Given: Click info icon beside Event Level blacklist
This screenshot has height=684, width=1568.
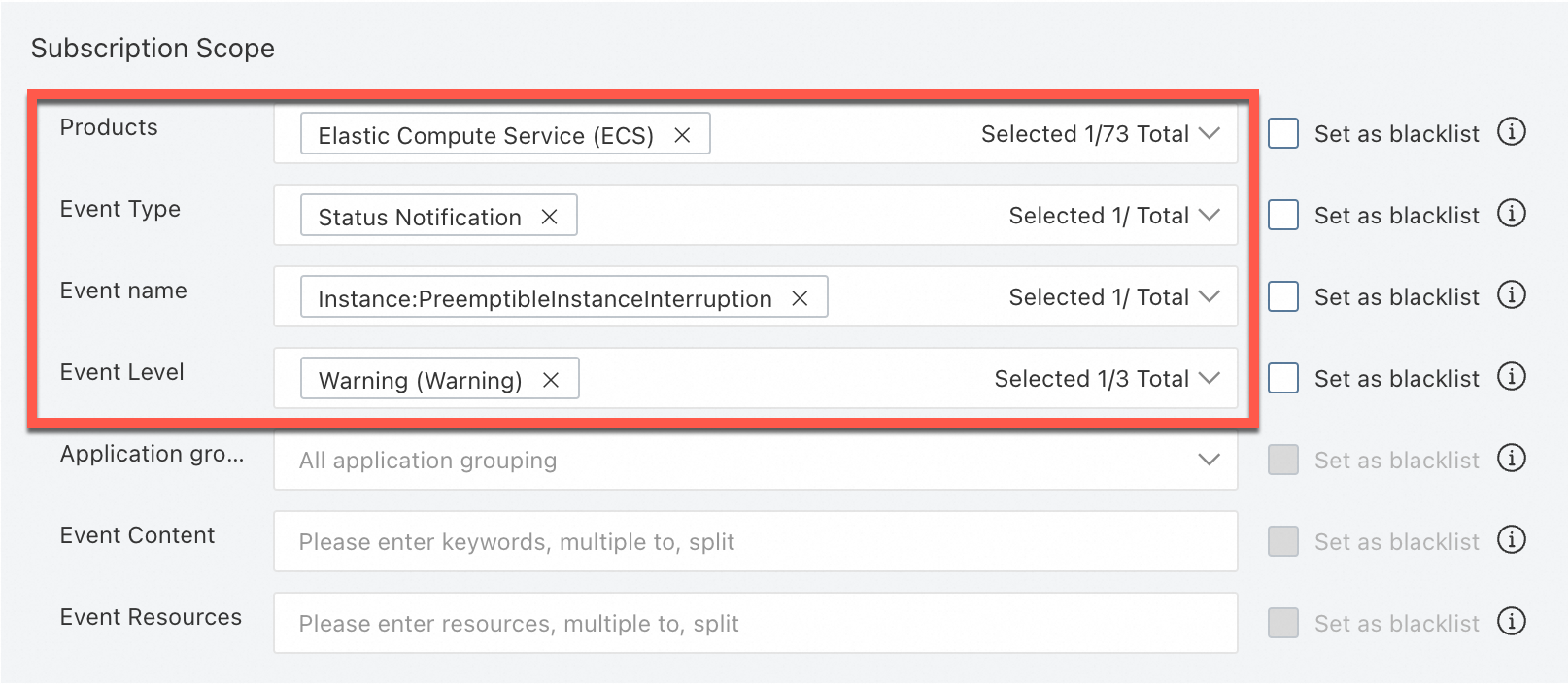Looking at the screenshot, I should pyautogui.click(x=1511, y=376).
